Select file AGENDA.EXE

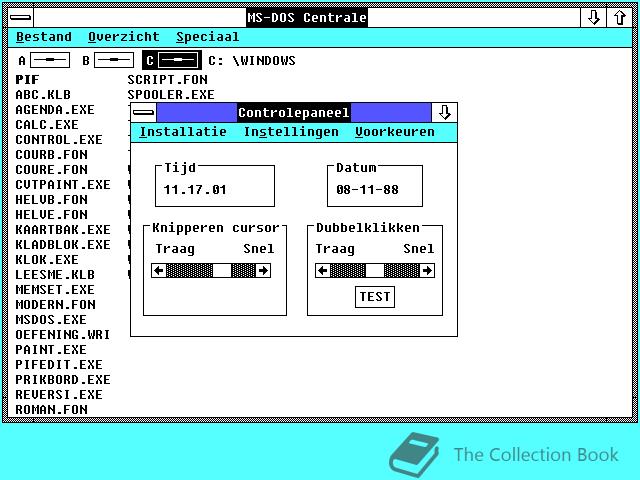tap(55, 110)
